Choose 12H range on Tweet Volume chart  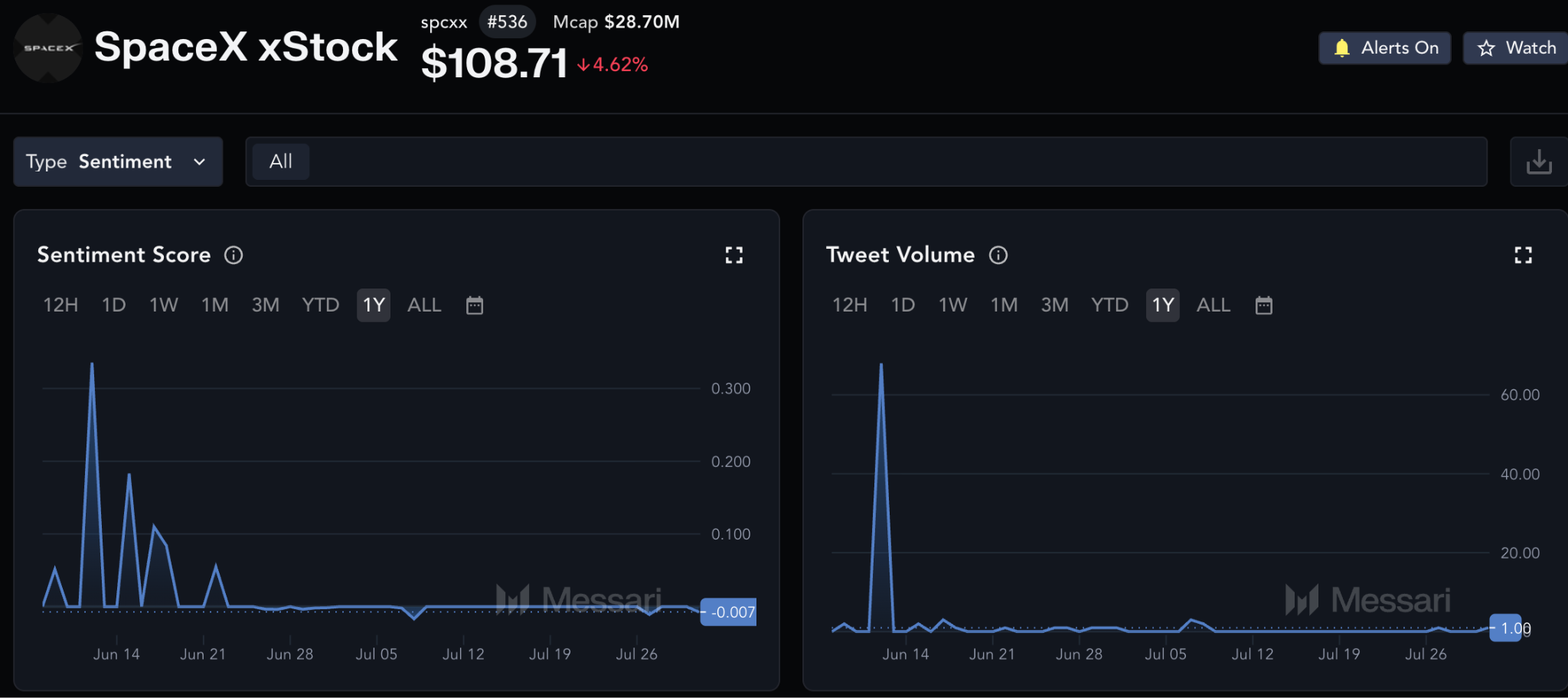click(x=849, y=305)
